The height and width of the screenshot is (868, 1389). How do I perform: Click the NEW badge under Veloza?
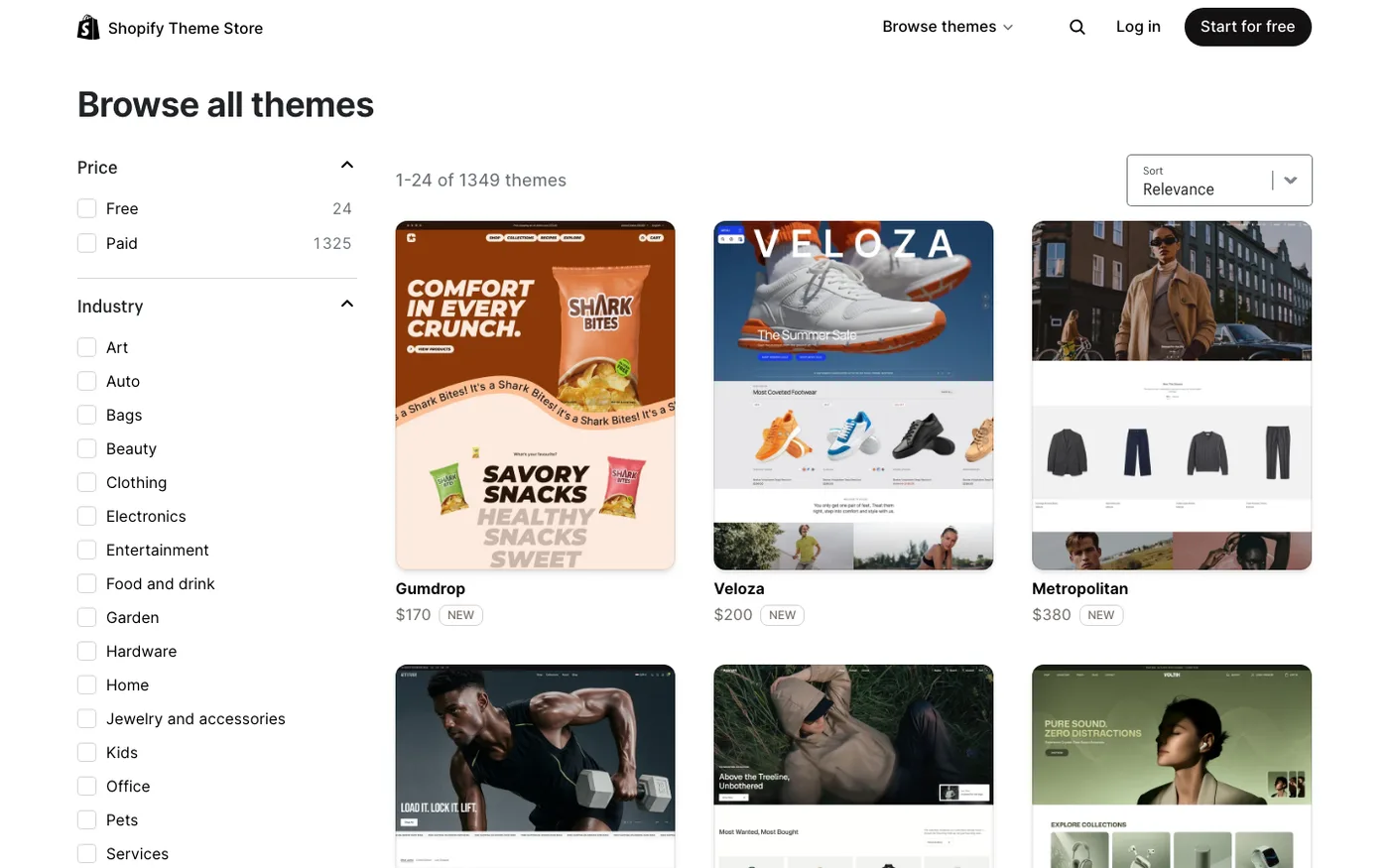pyautogui.click(x=782, y=615)
